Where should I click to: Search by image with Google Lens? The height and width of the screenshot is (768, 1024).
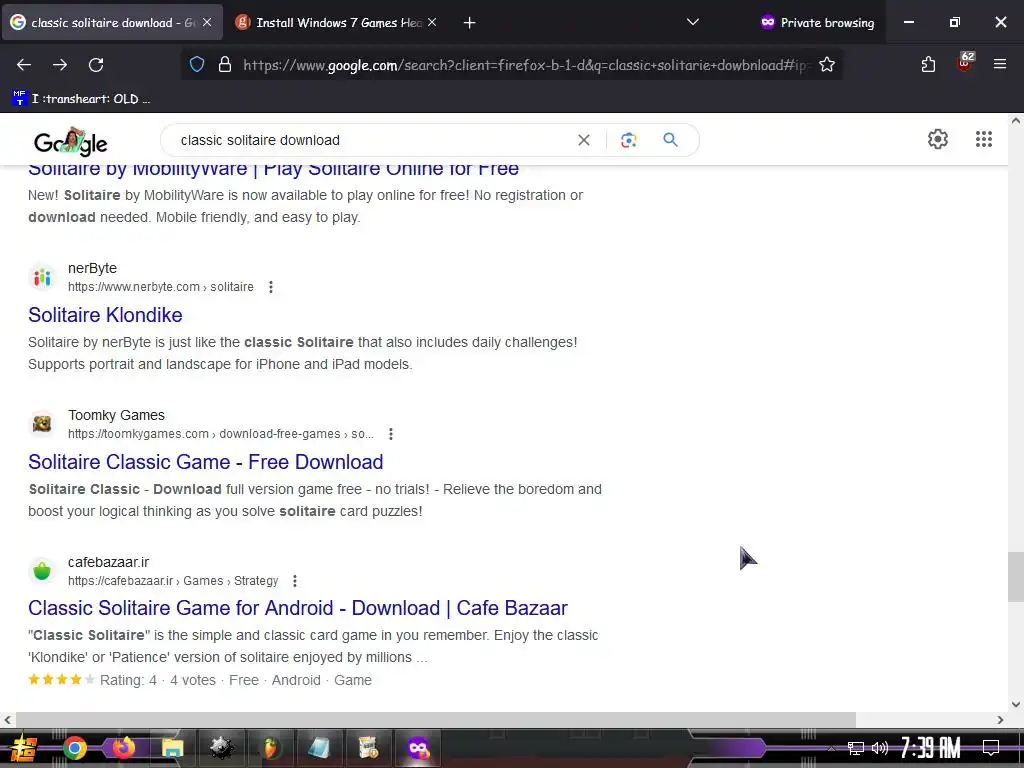click(x=628, y=140)
